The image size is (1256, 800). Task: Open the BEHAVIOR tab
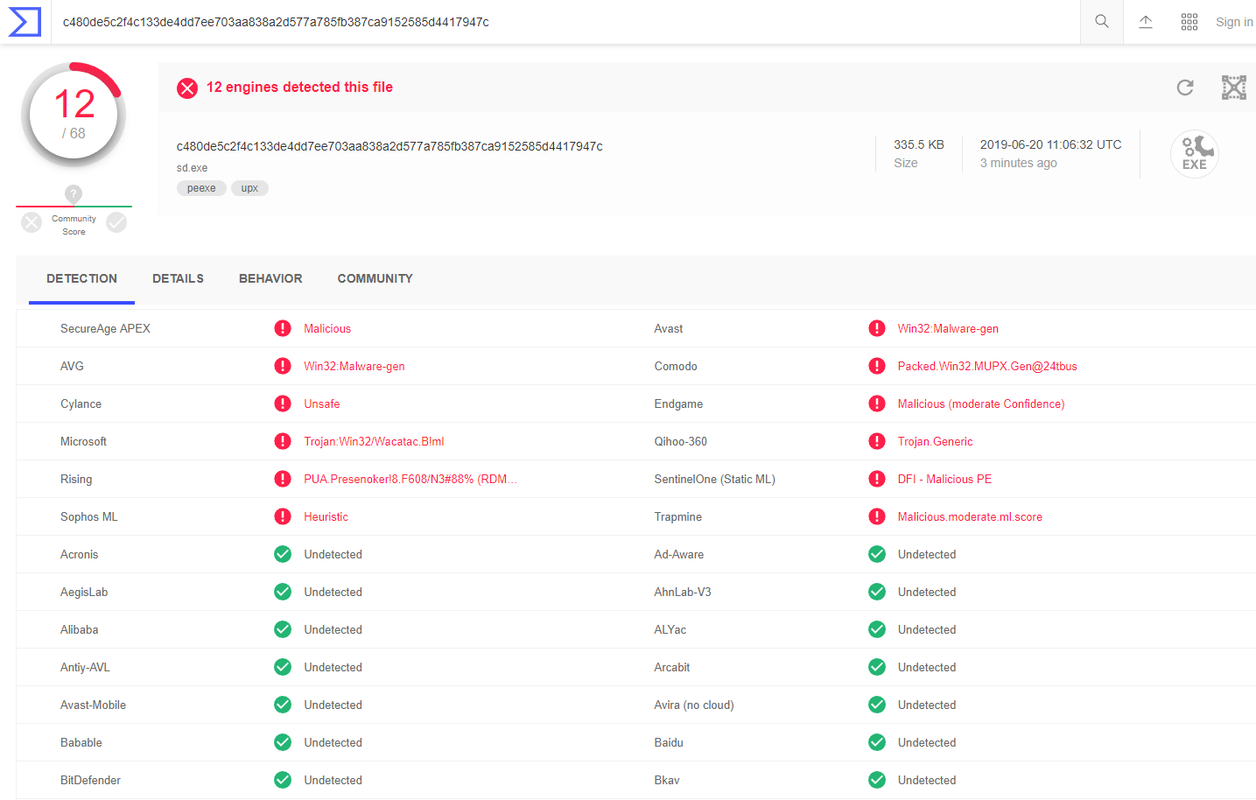coord(270,279)
